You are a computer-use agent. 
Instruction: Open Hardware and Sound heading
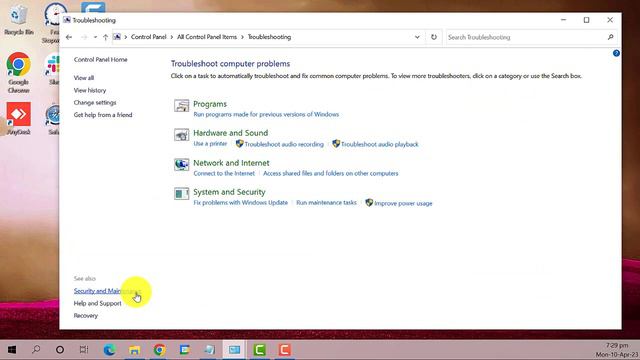click(231, 133)
